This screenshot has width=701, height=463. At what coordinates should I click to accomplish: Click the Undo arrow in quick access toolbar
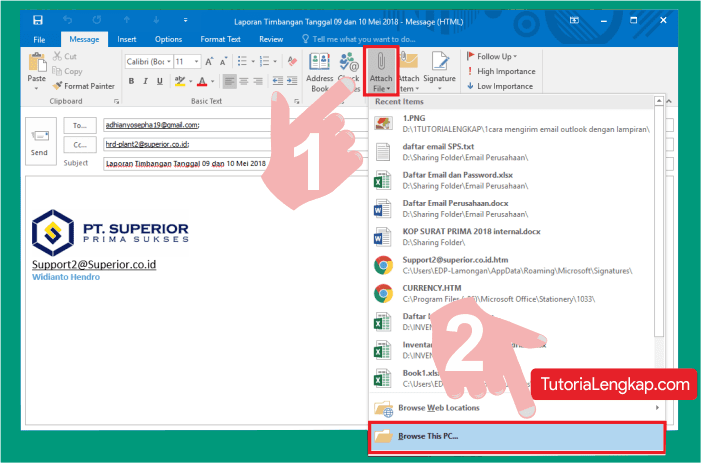pyautogui.click(x=68, y=20)
